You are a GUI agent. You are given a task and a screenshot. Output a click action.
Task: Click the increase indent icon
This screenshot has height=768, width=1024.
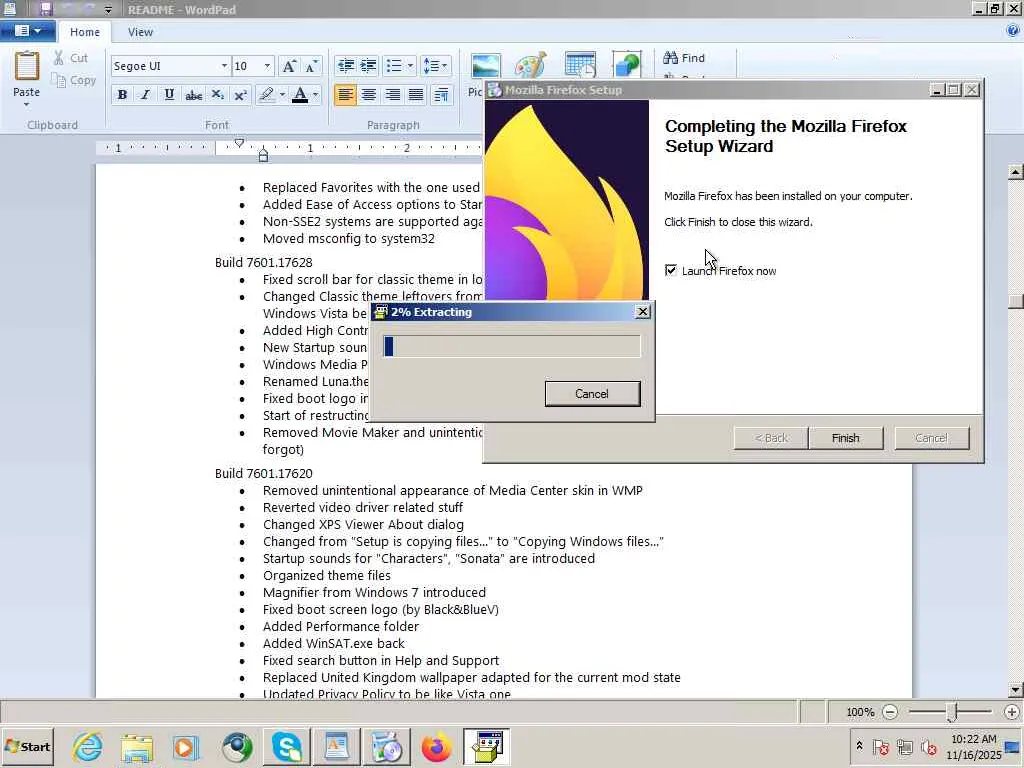(x=368, y=66)
